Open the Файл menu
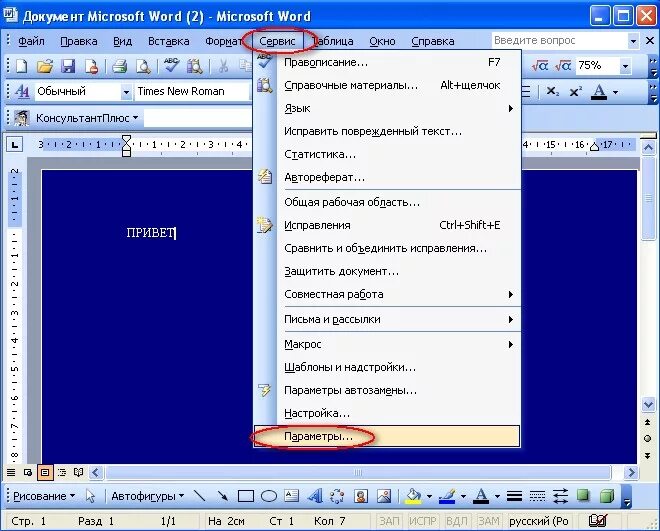 [x=31, y=41]
